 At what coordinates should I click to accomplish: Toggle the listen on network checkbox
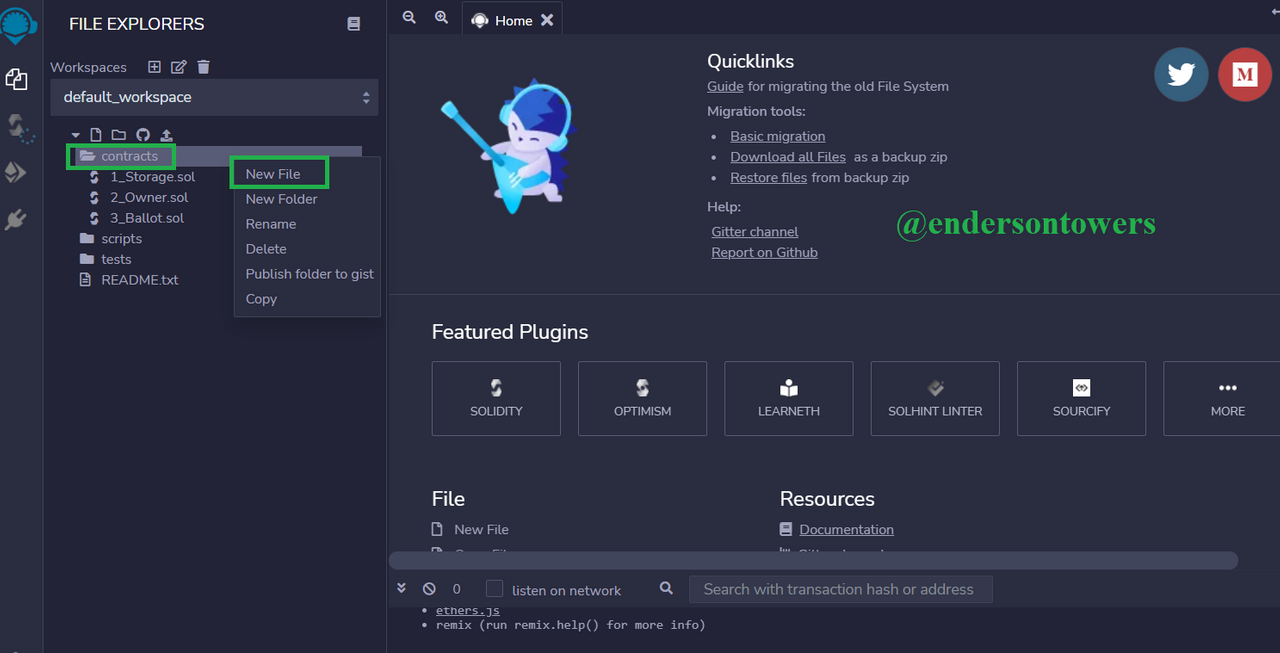tap(494, 589)
